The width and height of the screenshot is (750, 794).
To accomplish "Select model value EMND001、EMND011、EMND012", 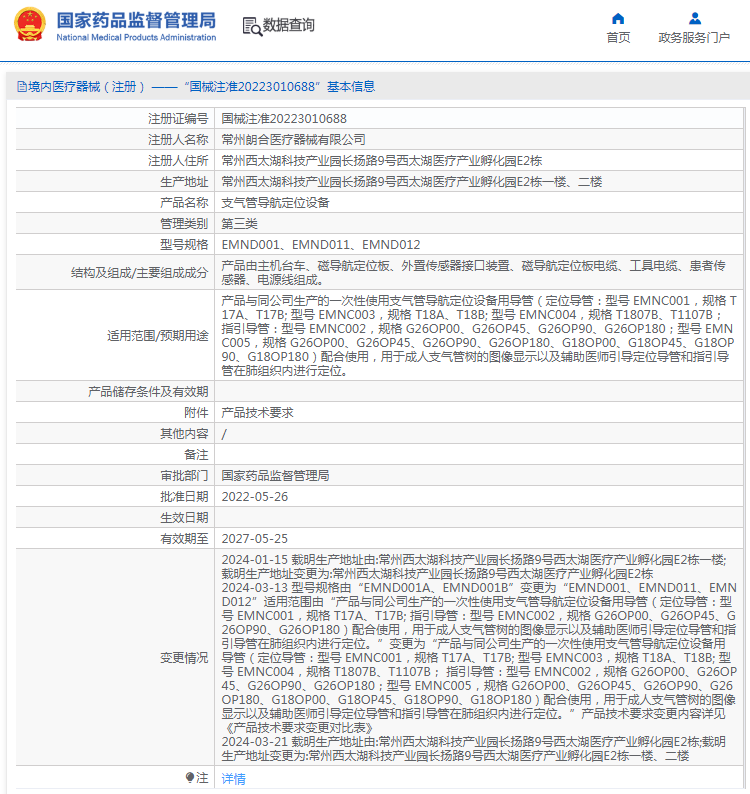I will [x=321, y=245].
